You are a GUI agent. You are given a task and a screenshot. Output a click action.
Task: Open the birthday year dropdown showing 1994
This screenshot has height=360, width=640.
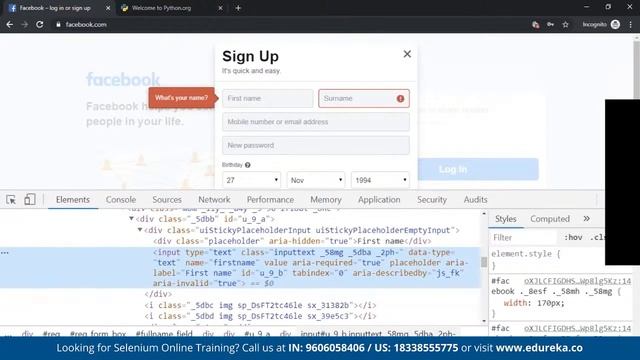[x=380, y=180]
